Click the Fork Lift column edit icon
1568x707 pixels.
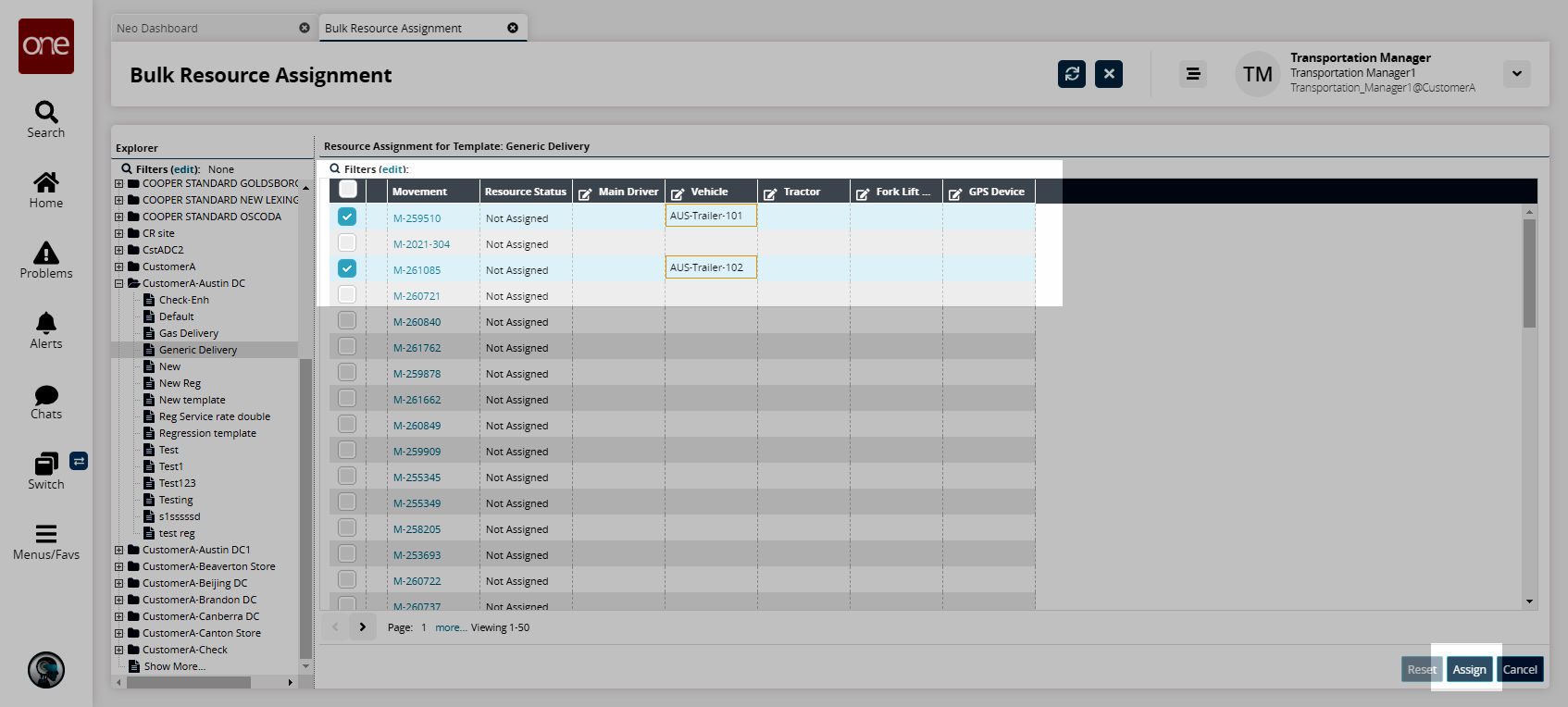pos(863,193)
